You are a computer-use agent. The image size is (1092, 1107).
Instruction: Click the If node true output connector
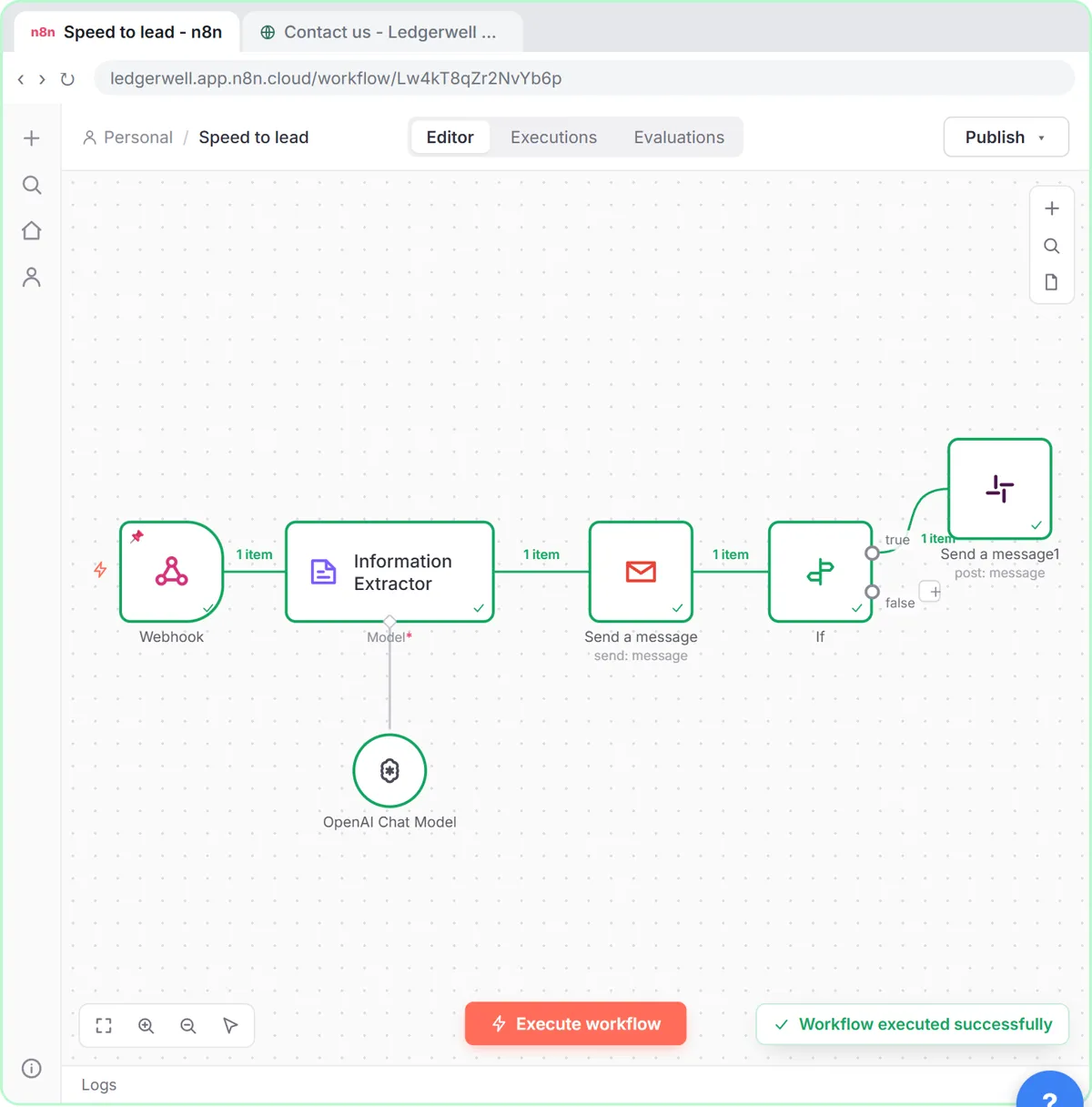[x=872, y=553]
